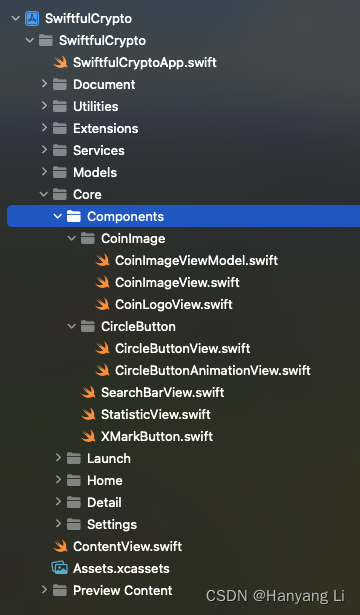
Task: Click the Assets.xcassets catalog icon
Action: click(x=60, y=568)
